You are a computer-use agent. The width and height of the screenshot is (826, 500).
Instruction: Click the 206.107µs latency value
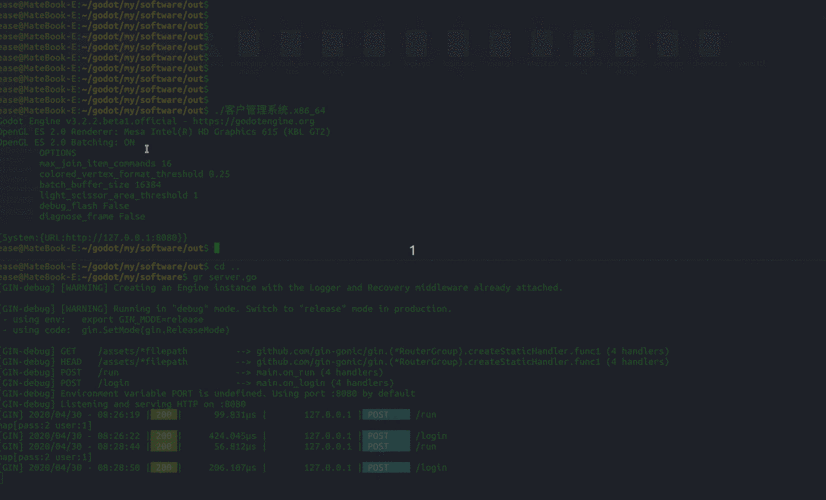click(x=232, y=467)
